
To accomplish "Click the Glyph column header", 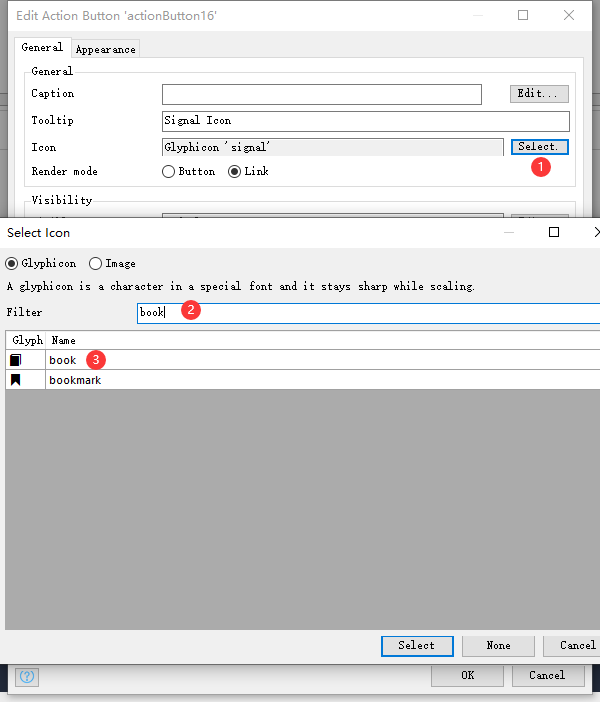I will click(26, 340).
